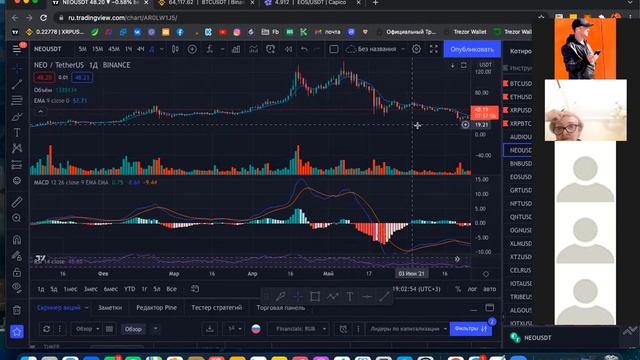Select the Все date range
Image resolution: width=640 pixels, height=360 pixels.
click(x=171, y=289)
